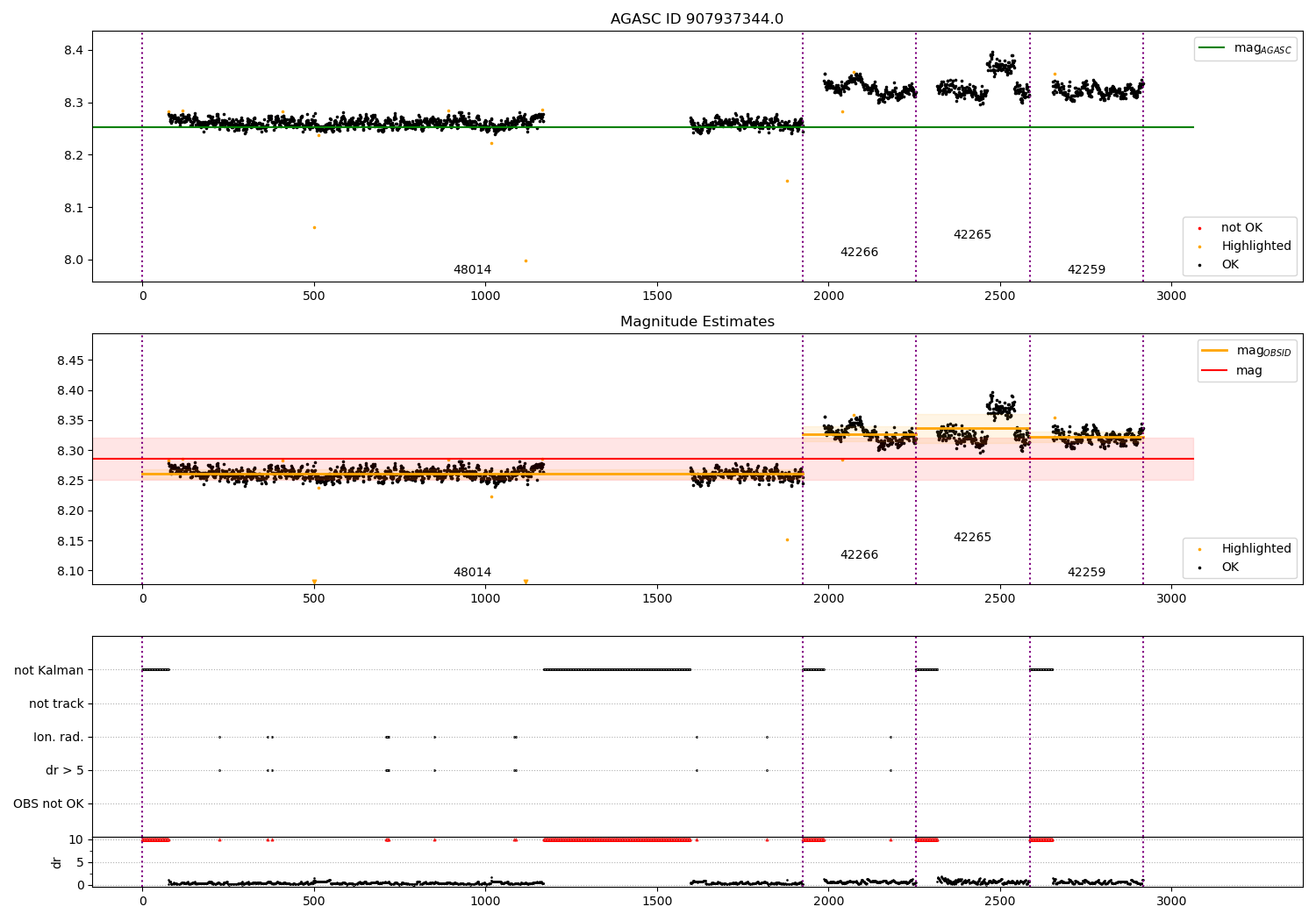Click obsid label 42266 in top plot

(x=859, y=253)
